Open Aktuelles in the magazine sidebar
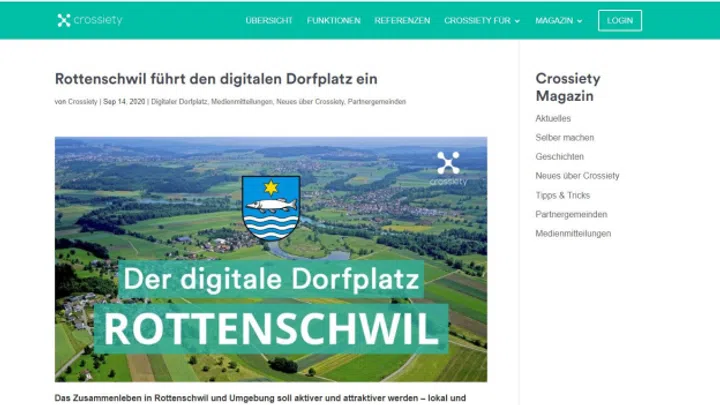This screenshot has height=405, width=720. (553, 118)
